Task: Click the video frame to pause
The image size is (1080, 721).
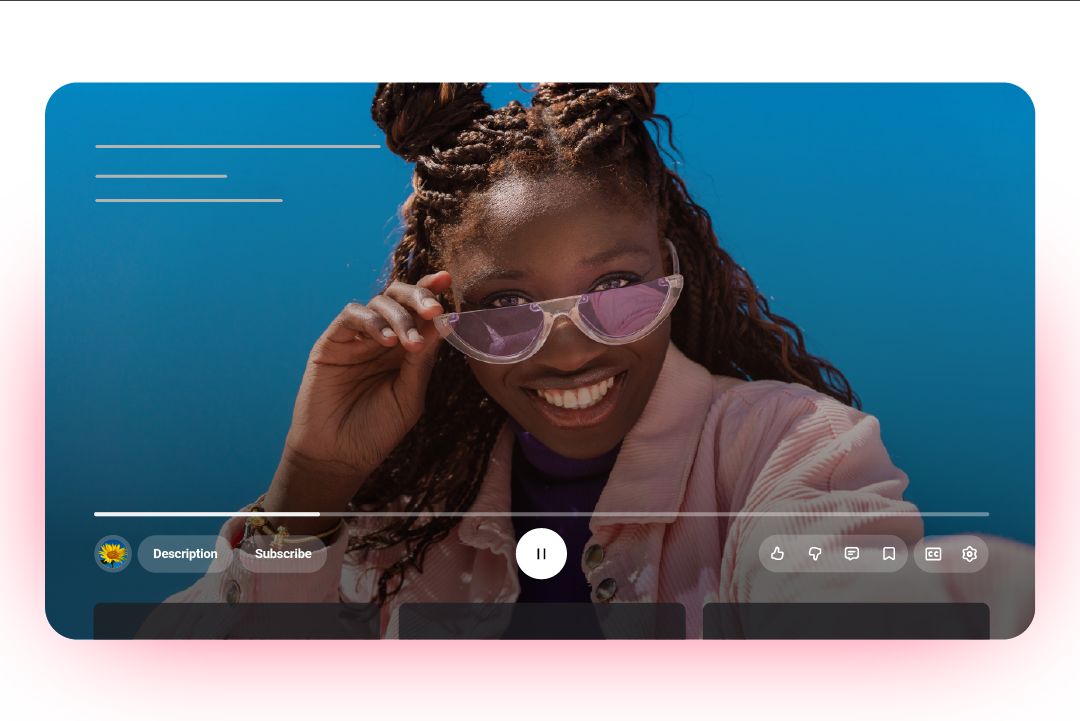Action: tap(540, 300)
